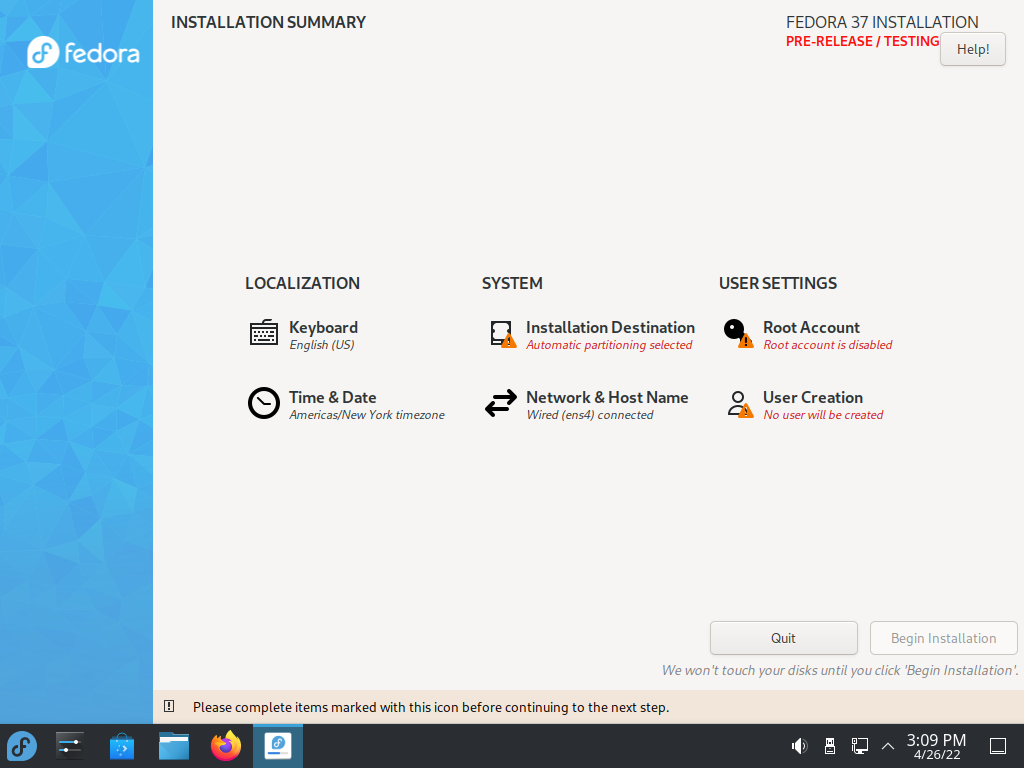Click 'Root account is disabled' status text
The height and width of the screenshot is (768, 1024).
(827, 345)
